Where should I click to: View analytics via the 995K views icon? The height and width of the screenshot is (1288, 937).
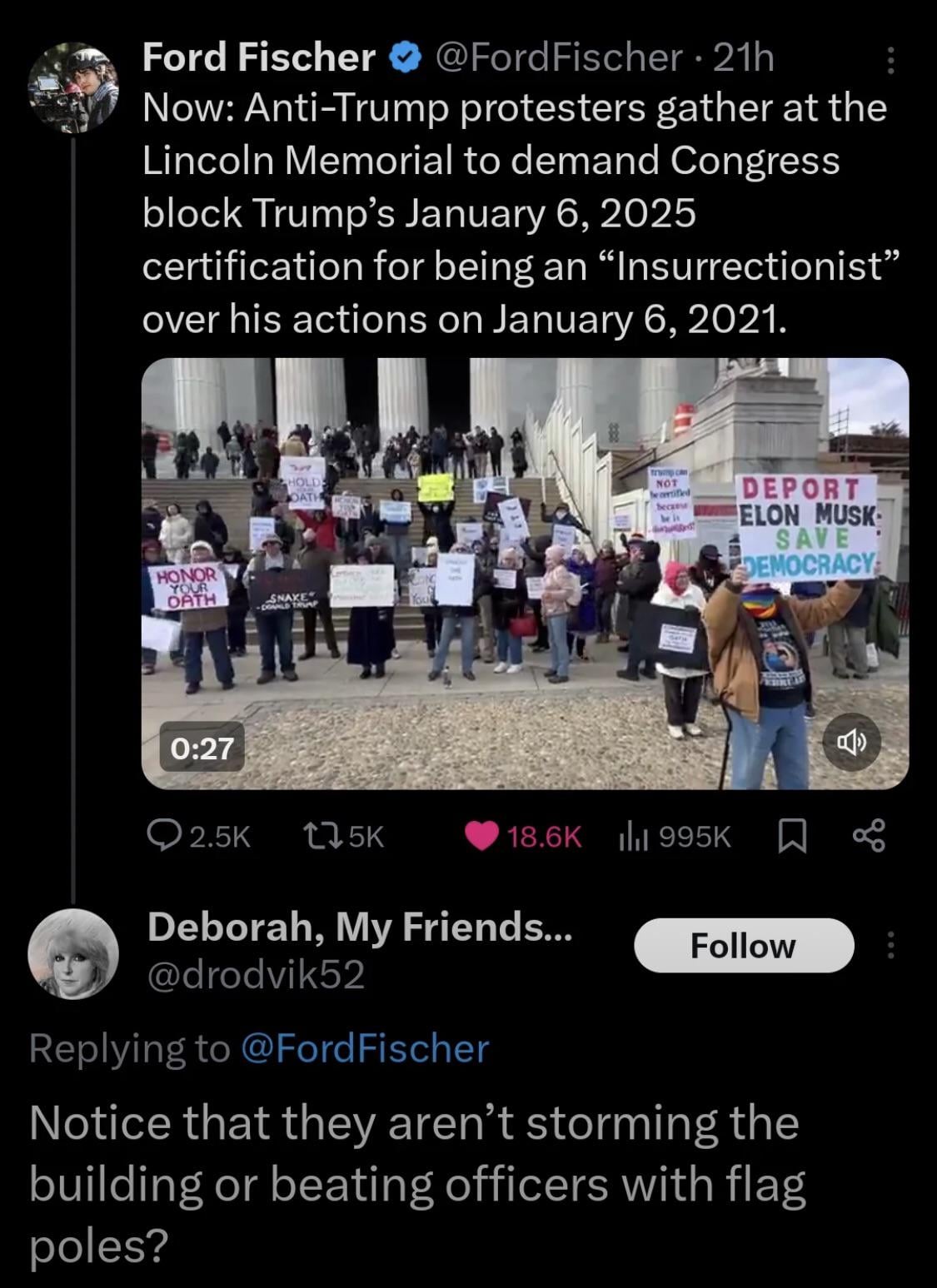(x=633, y=836)
